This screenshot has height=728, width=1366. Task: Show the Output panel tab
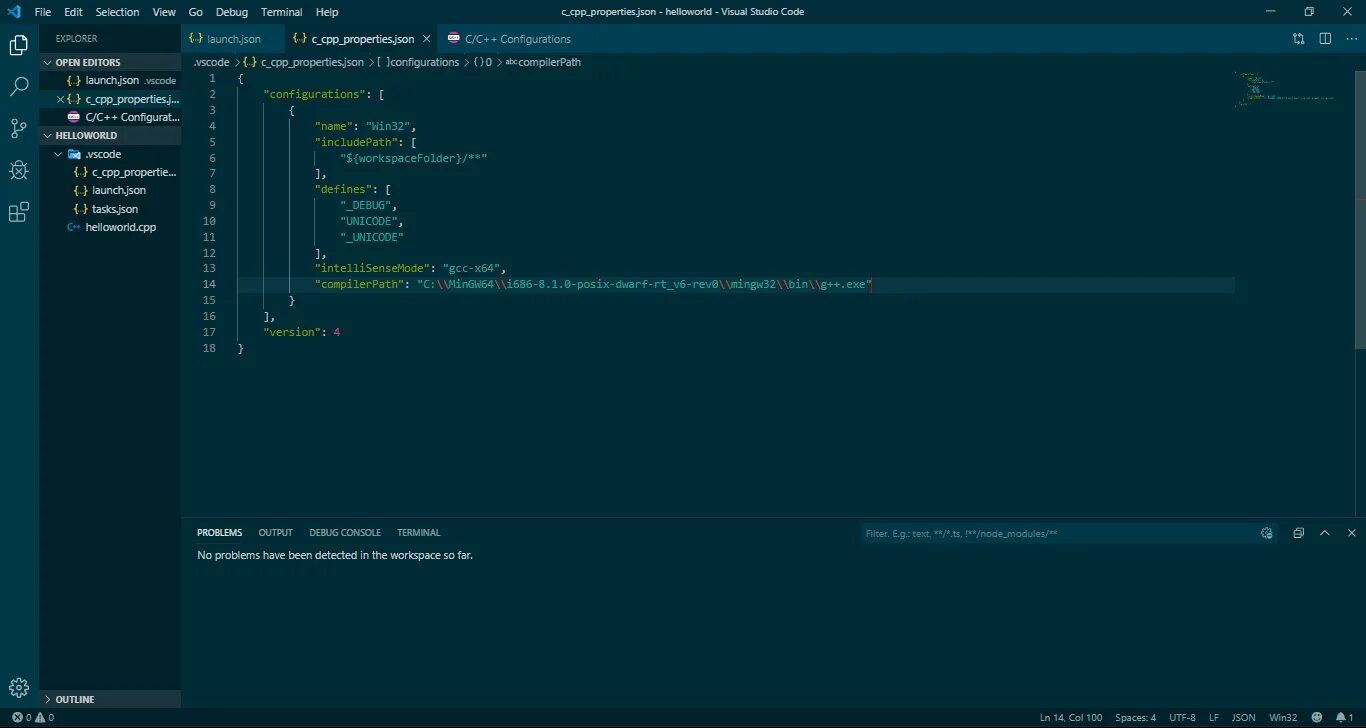click(x=275, y=533)
